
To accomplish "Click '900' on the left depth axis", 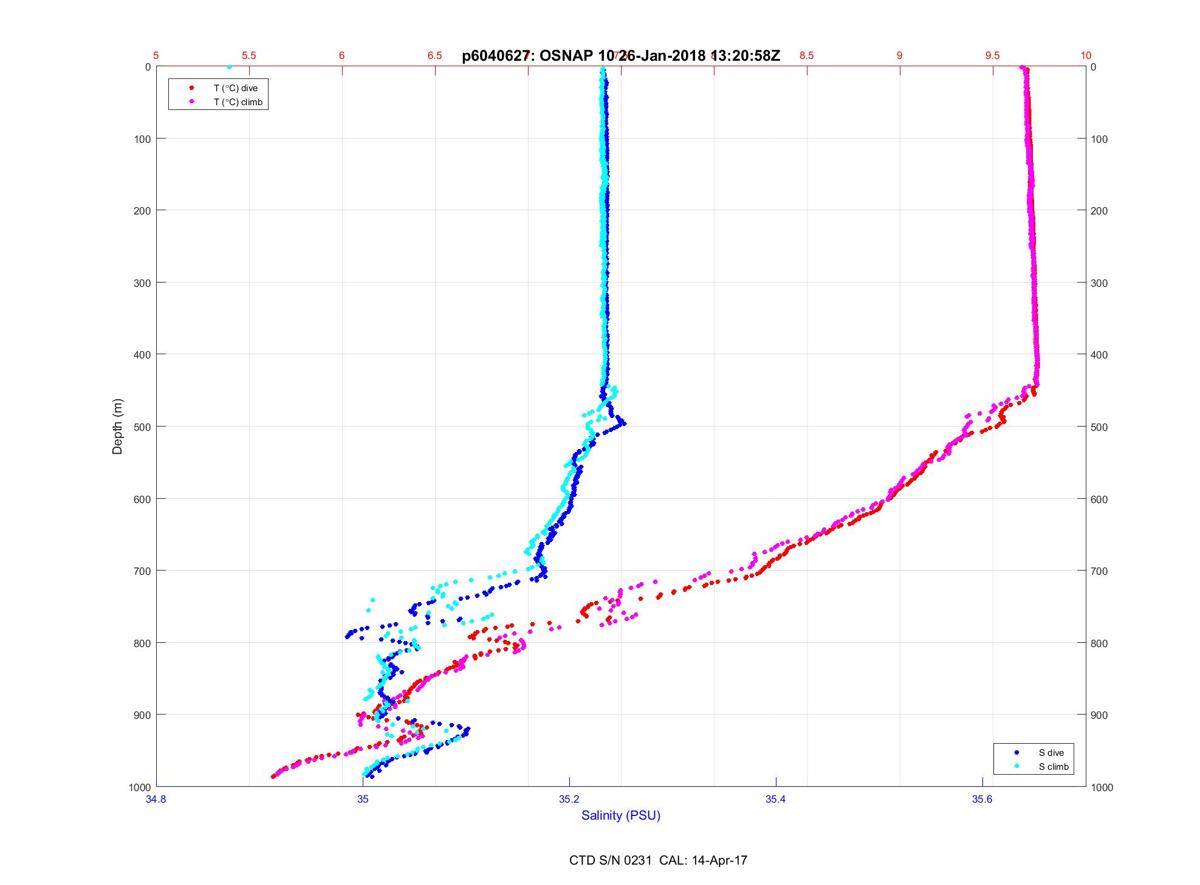I will (x=141, y=715).
